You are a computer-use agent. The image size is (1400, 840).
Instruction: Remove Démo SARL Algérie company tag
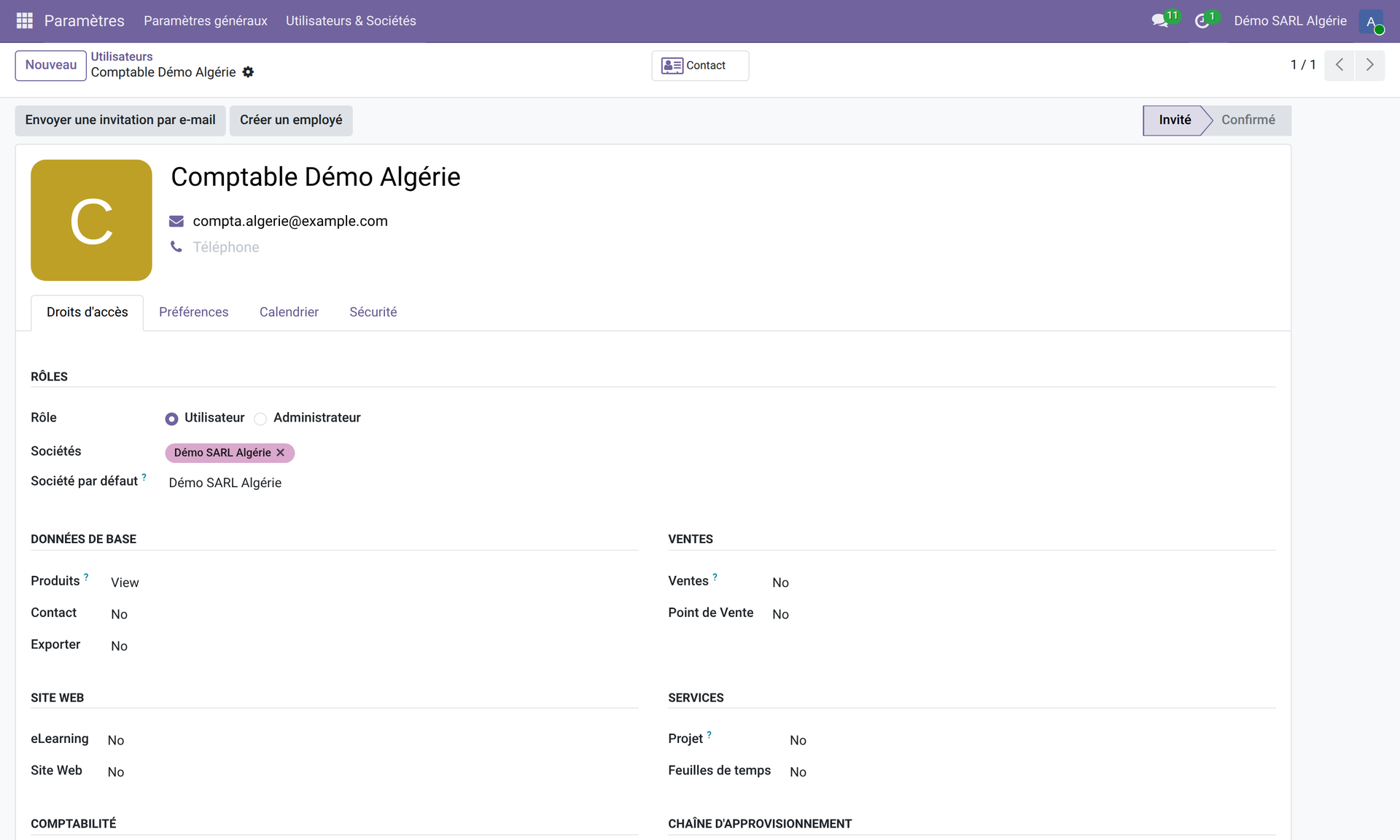point(281,453)
